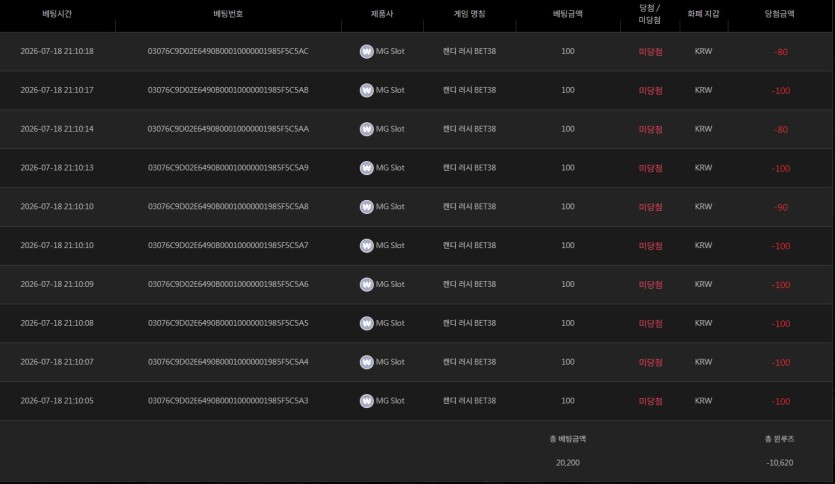Screen dimensions: 835x484
Task: Open bet number ending 5CA3
Action: point(228,400)
